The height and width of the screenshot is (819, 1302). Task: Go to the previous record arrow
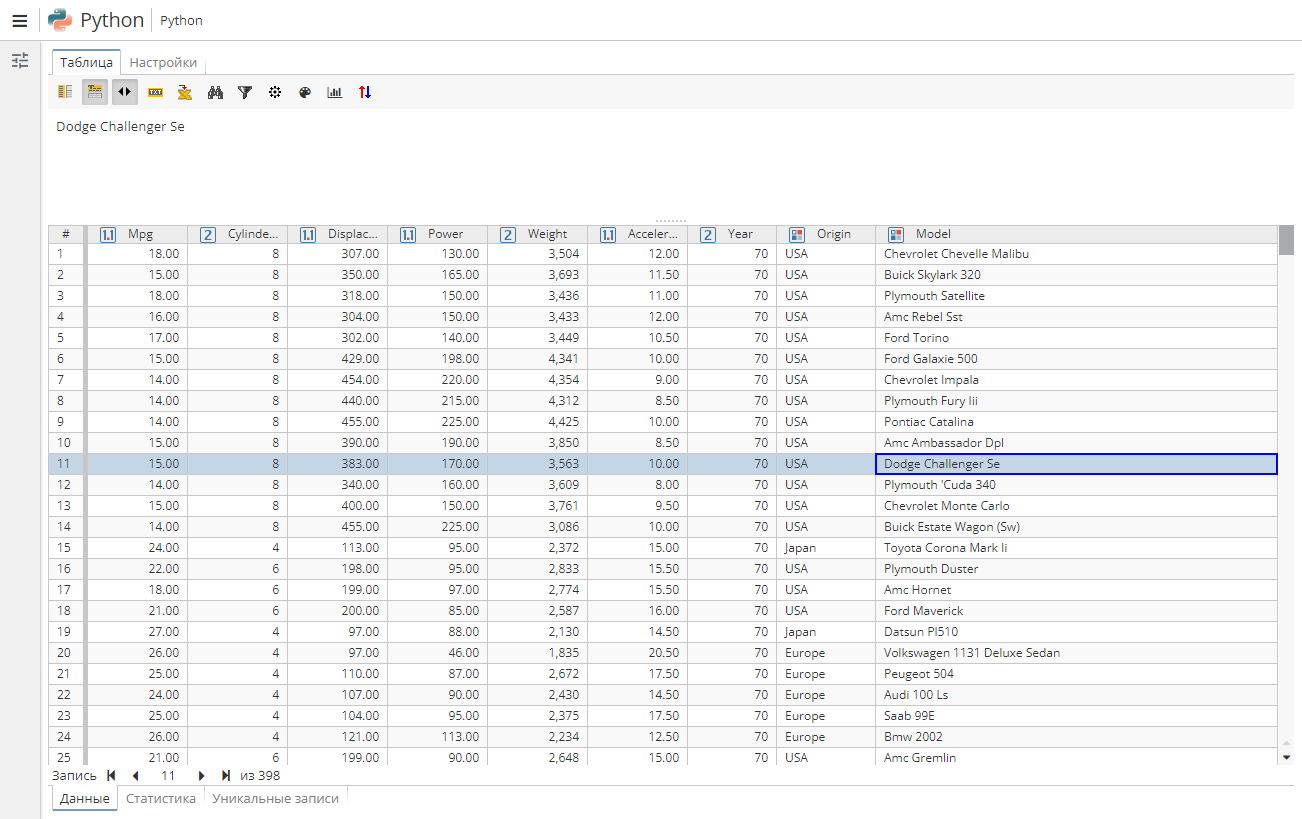pyautogui.click(x=135, y=775)
